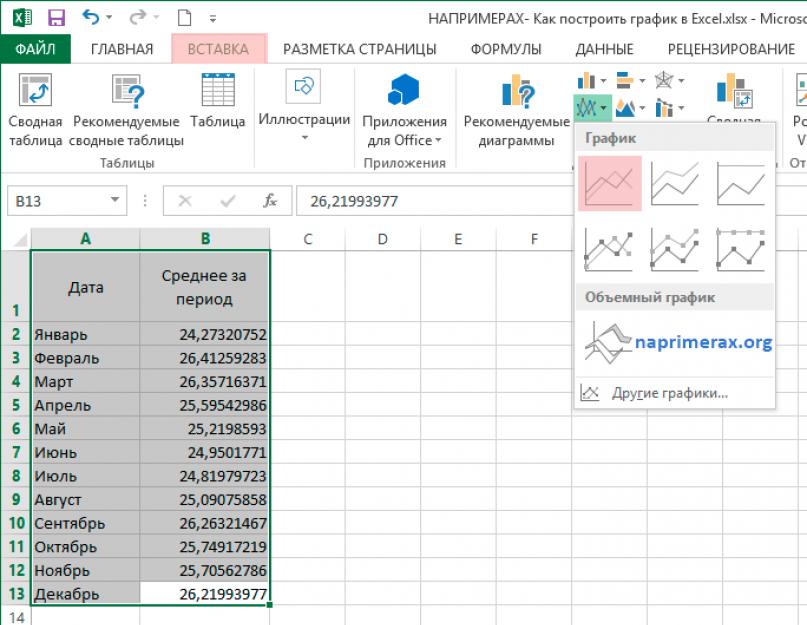Choose the basic line chart thumbnail

[610, 184]
